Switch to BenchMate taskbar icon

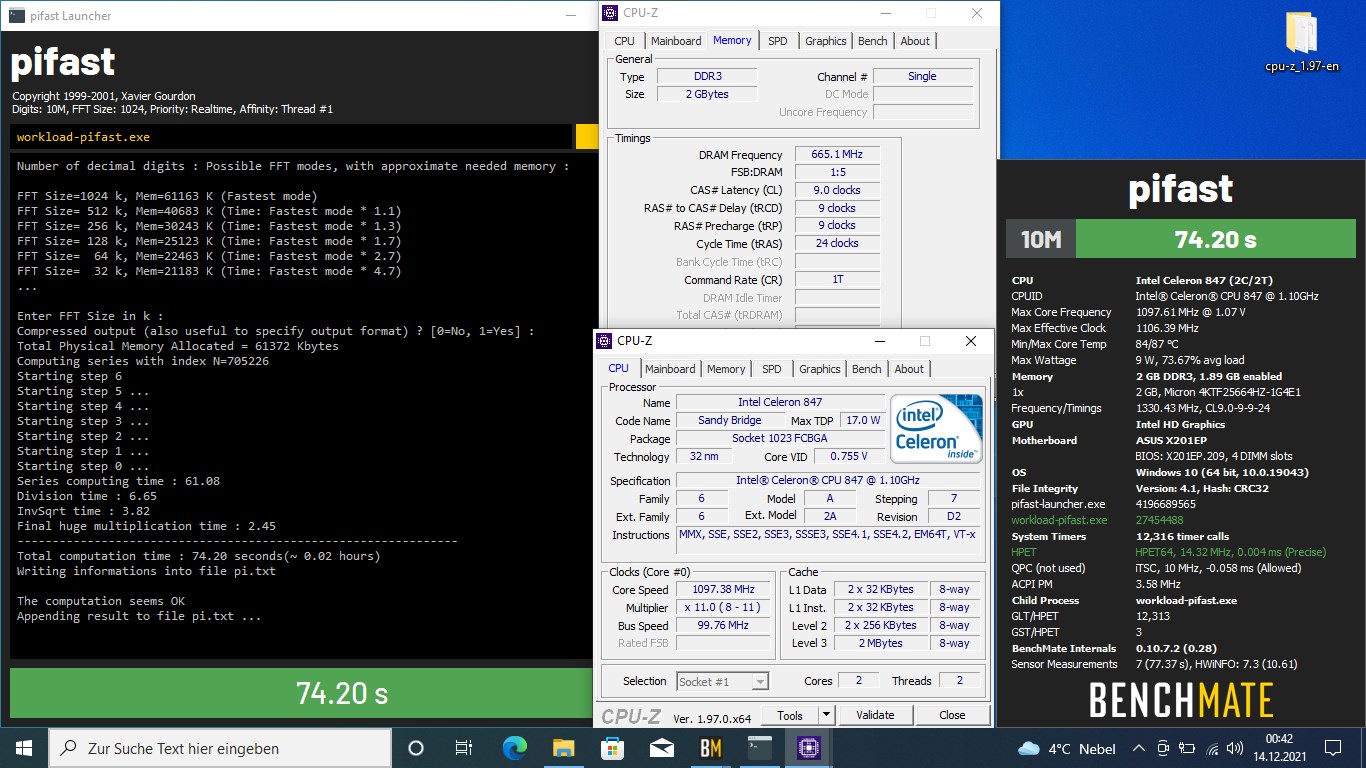[710, 747]
